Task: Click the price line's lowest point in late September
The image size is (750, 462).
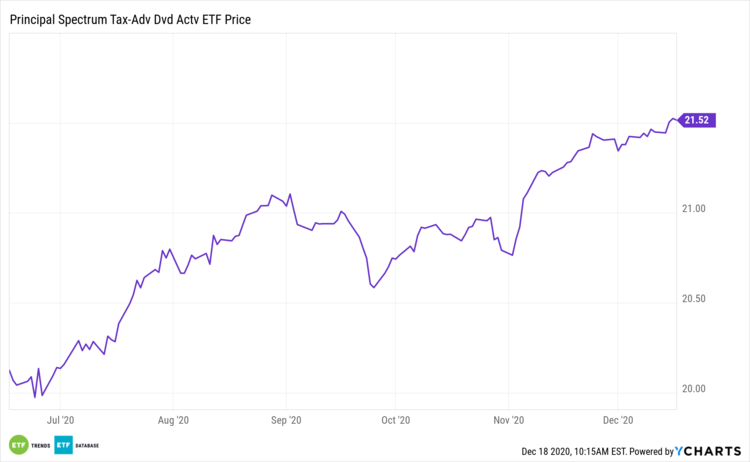Action: tap(372, 288)
